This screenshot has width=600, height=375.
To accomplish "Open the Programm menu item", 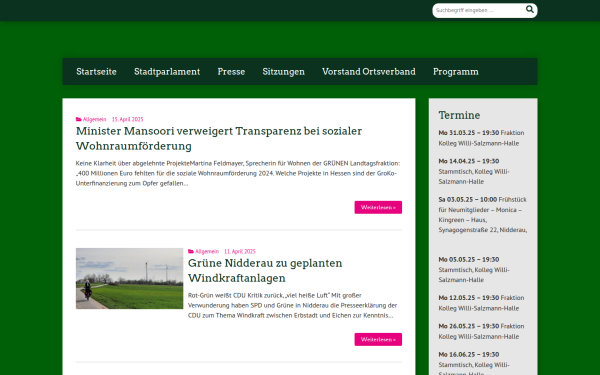I will [x=456, y=72].
